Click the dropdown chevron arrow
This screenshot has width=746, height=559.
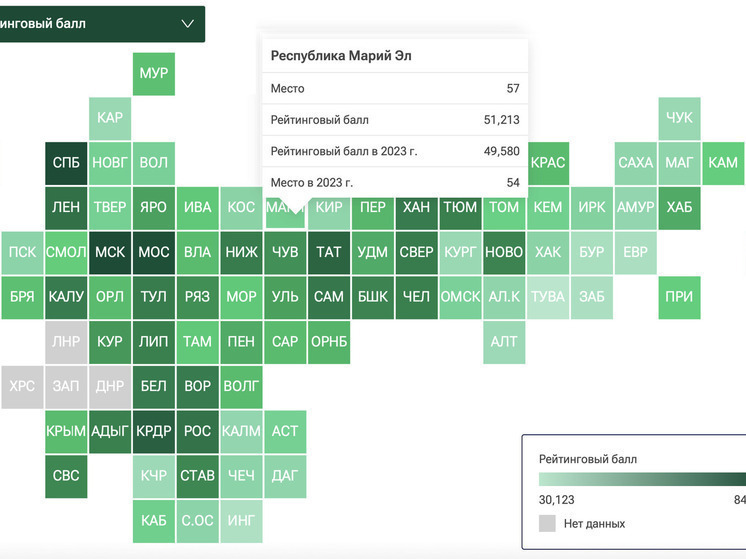pos(188,24)
